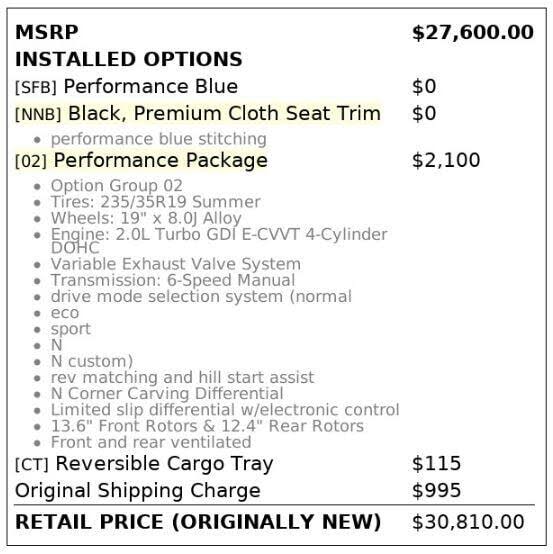Viewport: 553px width, 554px height.
Task: Click the $30,810.00 retail price total
Action: 468,522
